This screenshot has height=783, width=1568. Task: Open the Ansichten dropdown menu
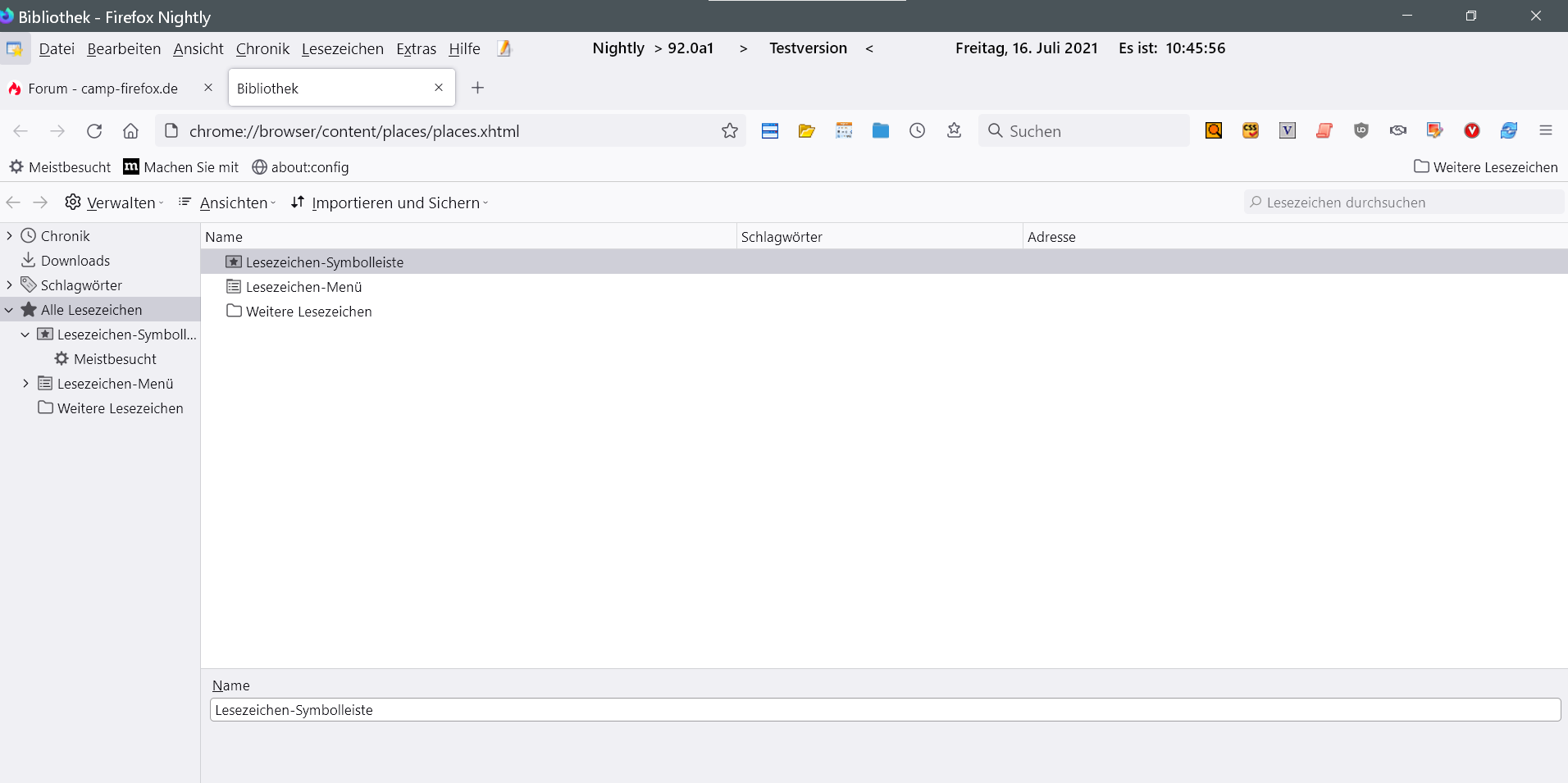227,203
